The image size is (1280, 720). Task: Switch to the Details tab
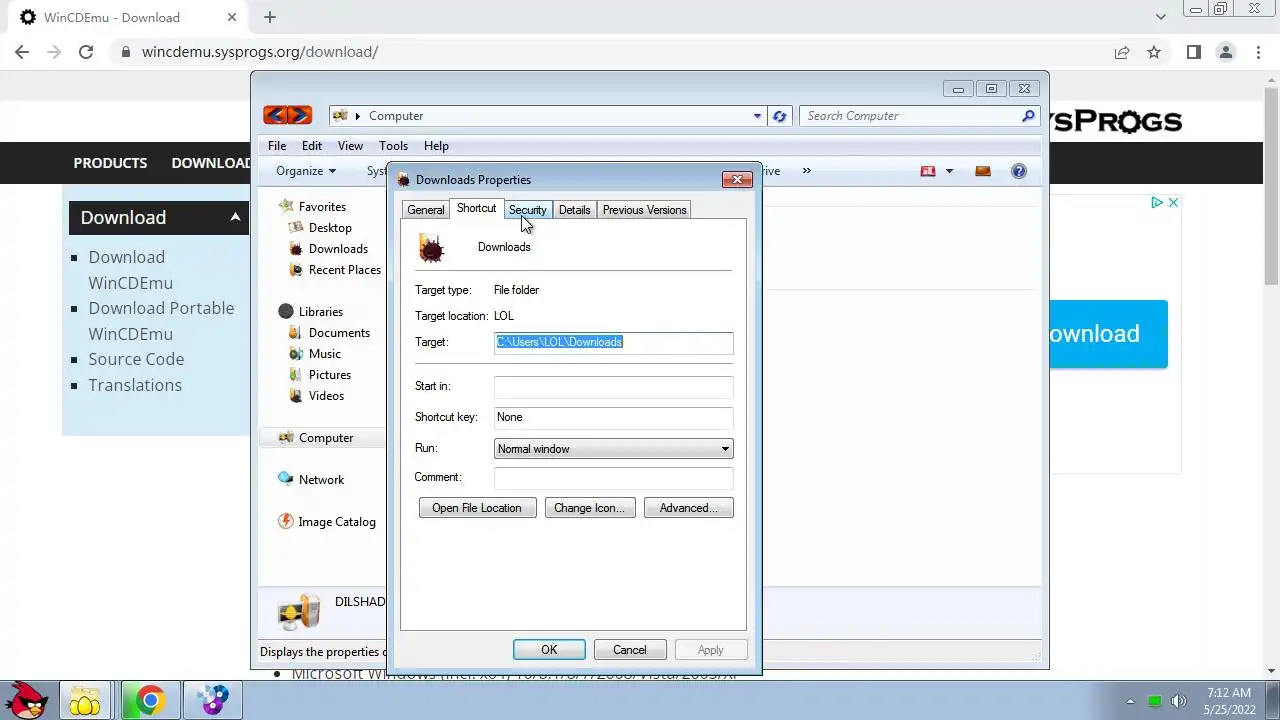pos(574,210)
